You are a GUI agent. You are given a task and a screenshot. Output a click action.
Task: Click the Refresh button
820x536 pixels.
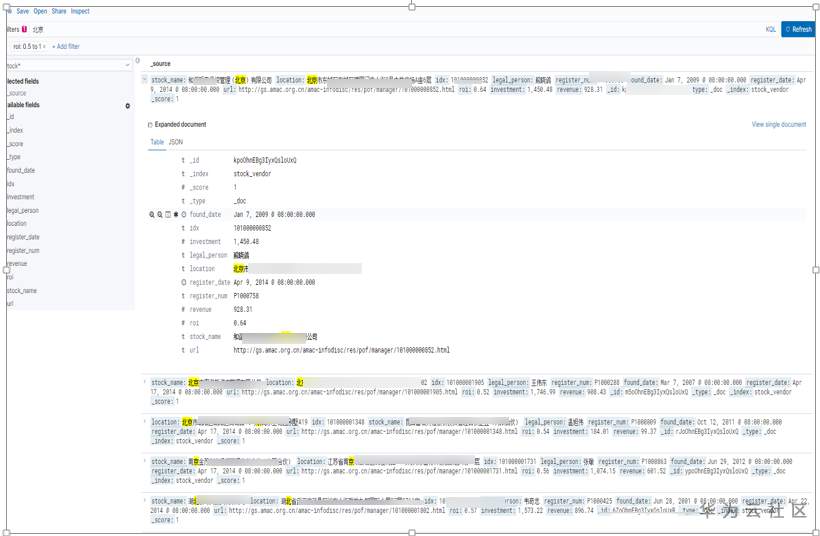pos(798,29)
